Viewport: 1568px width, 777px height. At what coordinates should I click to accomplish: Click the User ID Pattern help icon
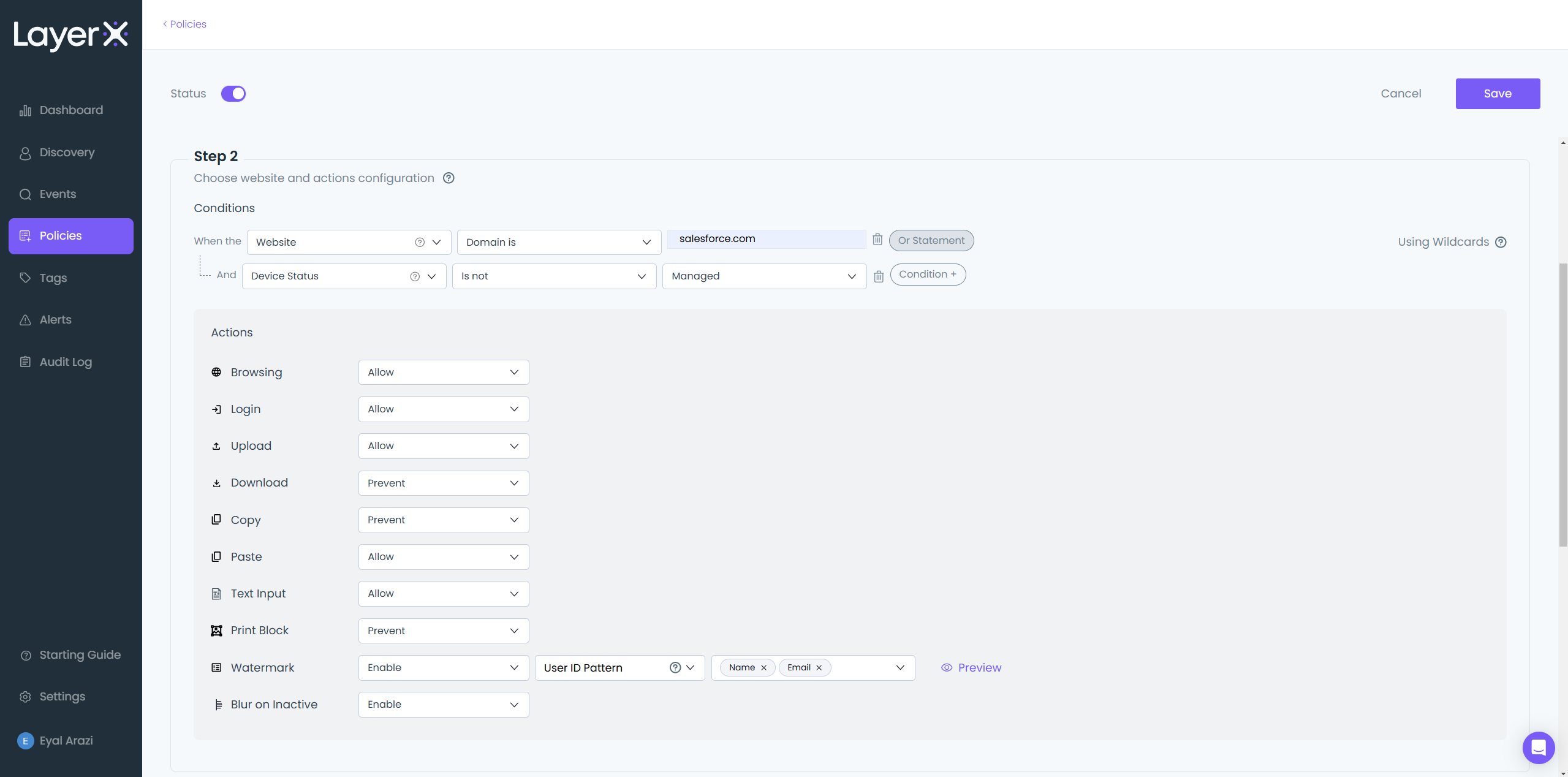[675, 668]
